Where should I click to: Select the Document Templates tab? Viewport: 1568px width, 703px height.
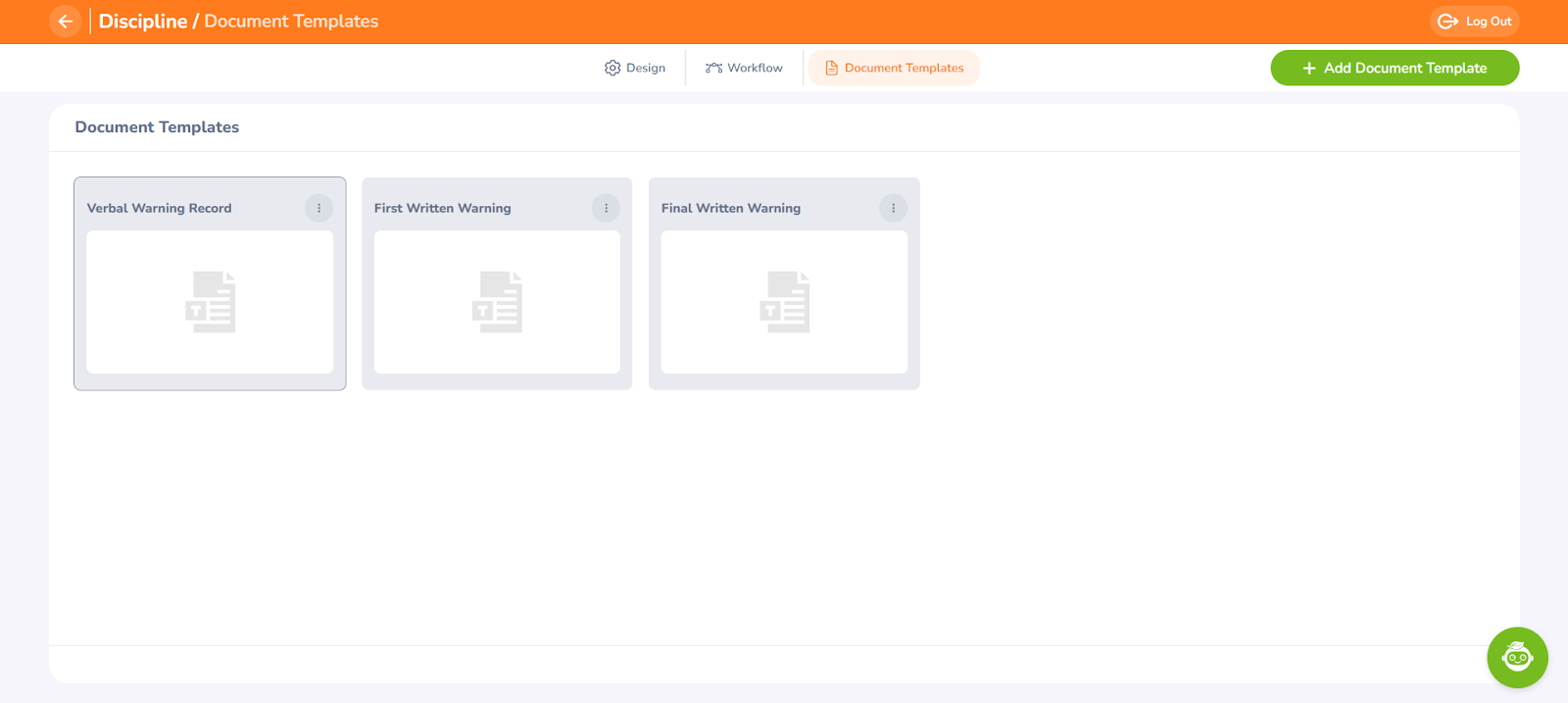894,68
